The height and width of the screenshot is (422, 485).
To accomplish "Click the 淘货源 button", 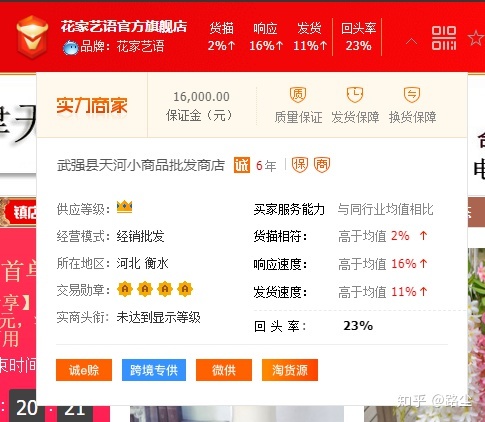I will tap(290, 370).
